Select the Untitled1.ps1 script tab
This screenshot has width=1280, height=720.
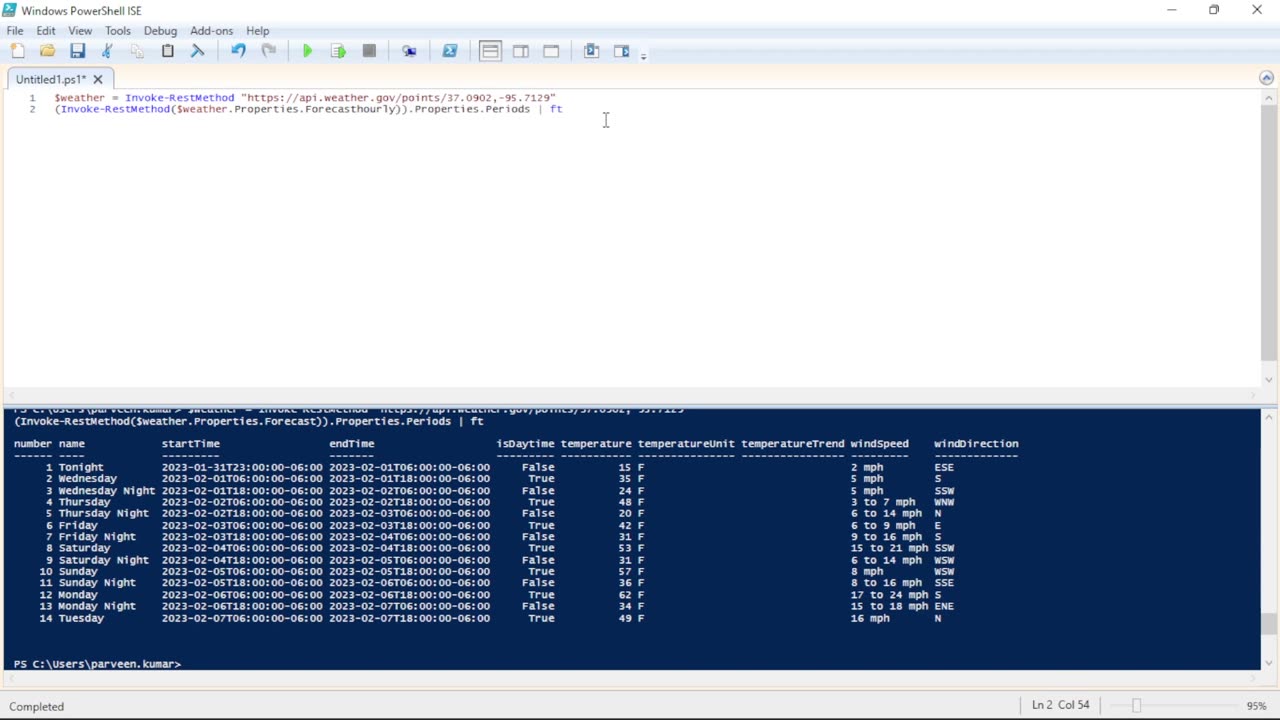[51, 79]
